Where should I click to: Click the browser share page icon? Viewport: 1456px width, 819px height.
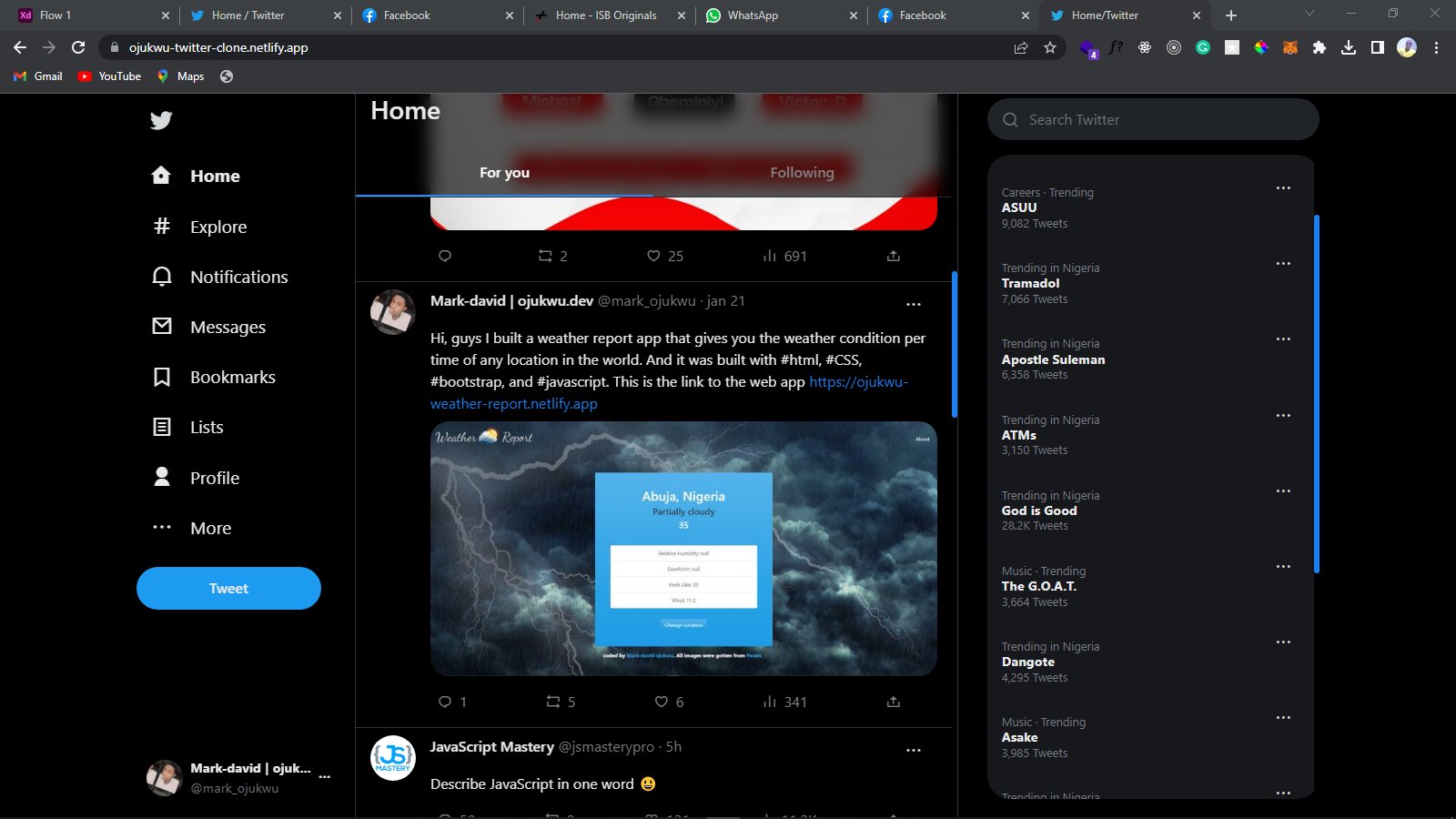1021,47
